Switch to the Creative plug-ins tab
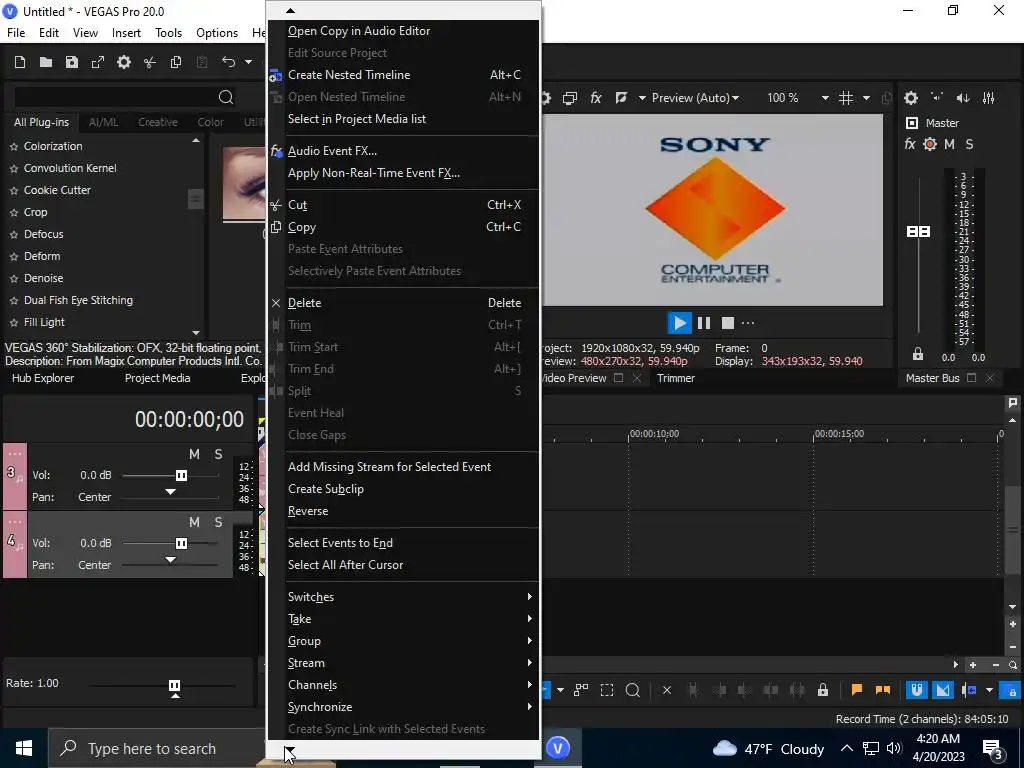 point(158,122)
